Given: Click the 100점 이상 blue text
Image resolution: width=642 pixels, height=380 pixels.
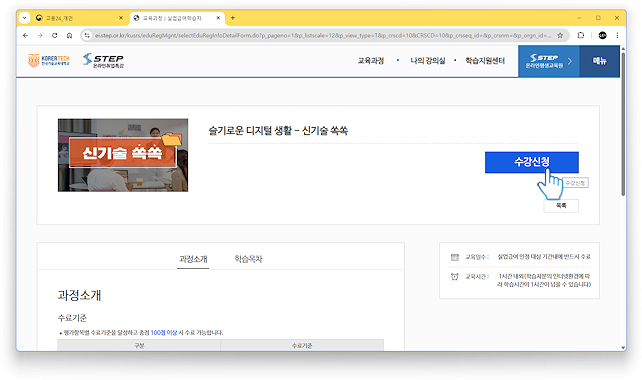Looking at the screenshot, I should [163, 332].
